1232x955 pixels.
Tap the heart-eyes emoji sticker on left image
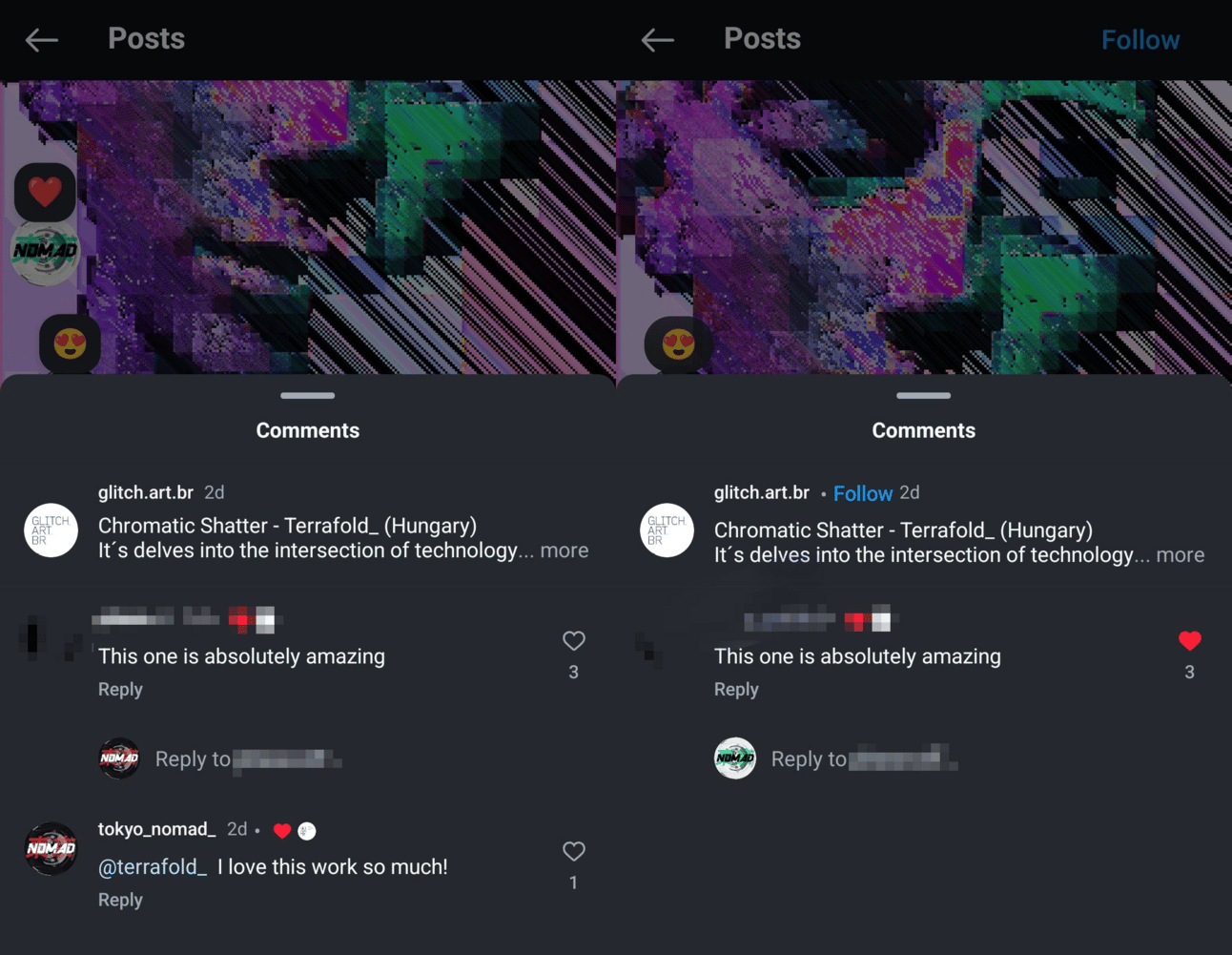point(70,343)
